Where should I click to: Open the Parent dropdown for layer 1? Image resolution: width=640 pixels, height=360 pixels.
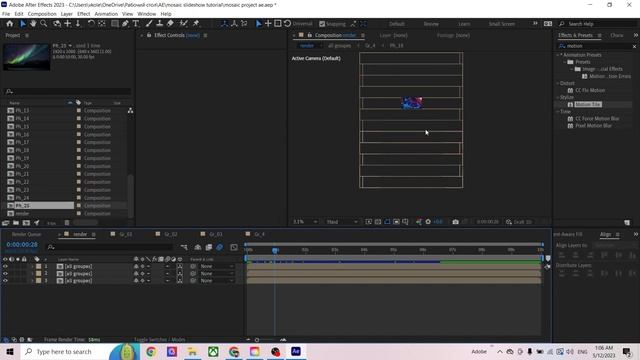point(217,266)
